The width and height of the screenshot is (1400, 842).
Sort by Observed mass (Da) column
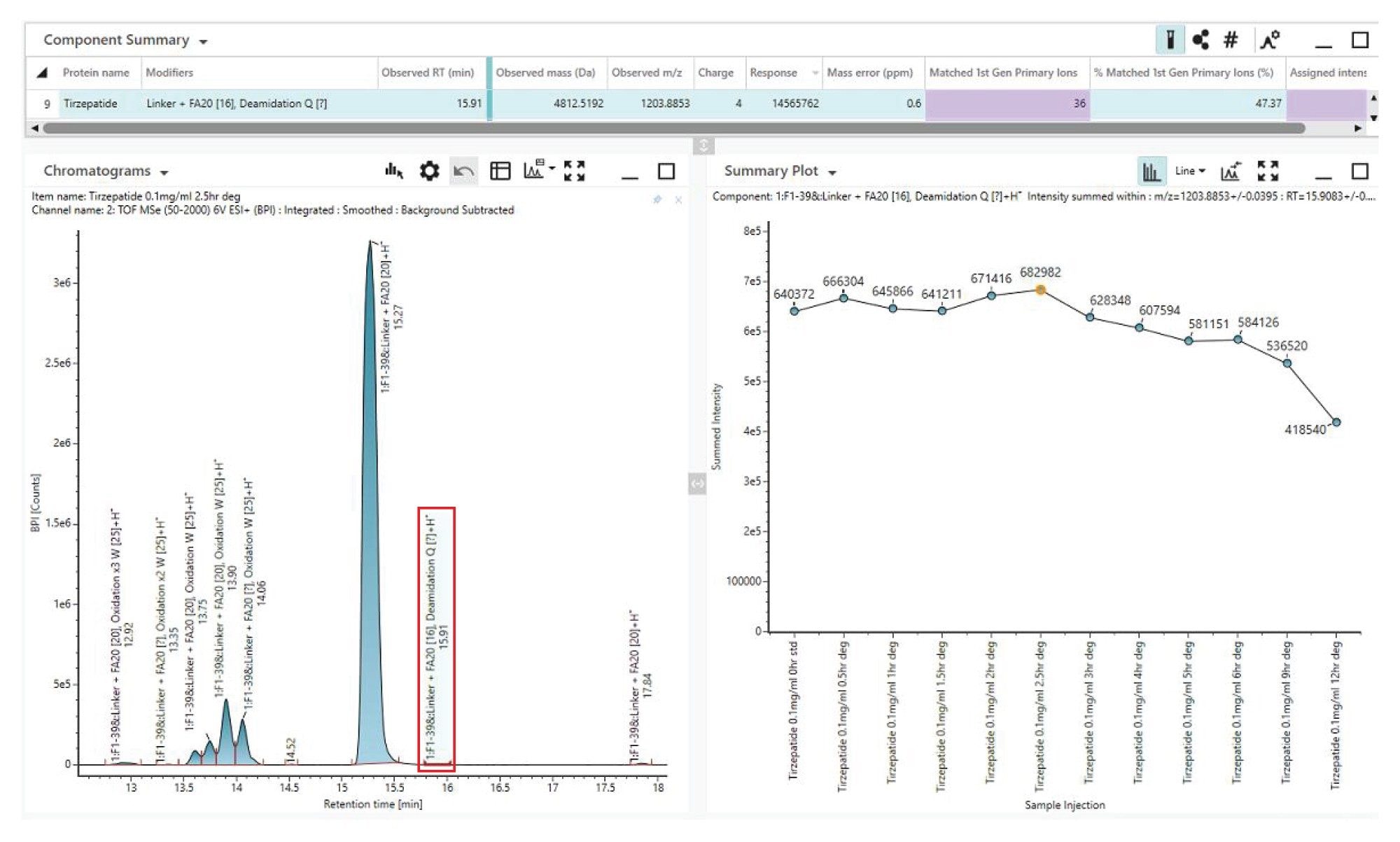pyautogui.click(x=545, y=73)
